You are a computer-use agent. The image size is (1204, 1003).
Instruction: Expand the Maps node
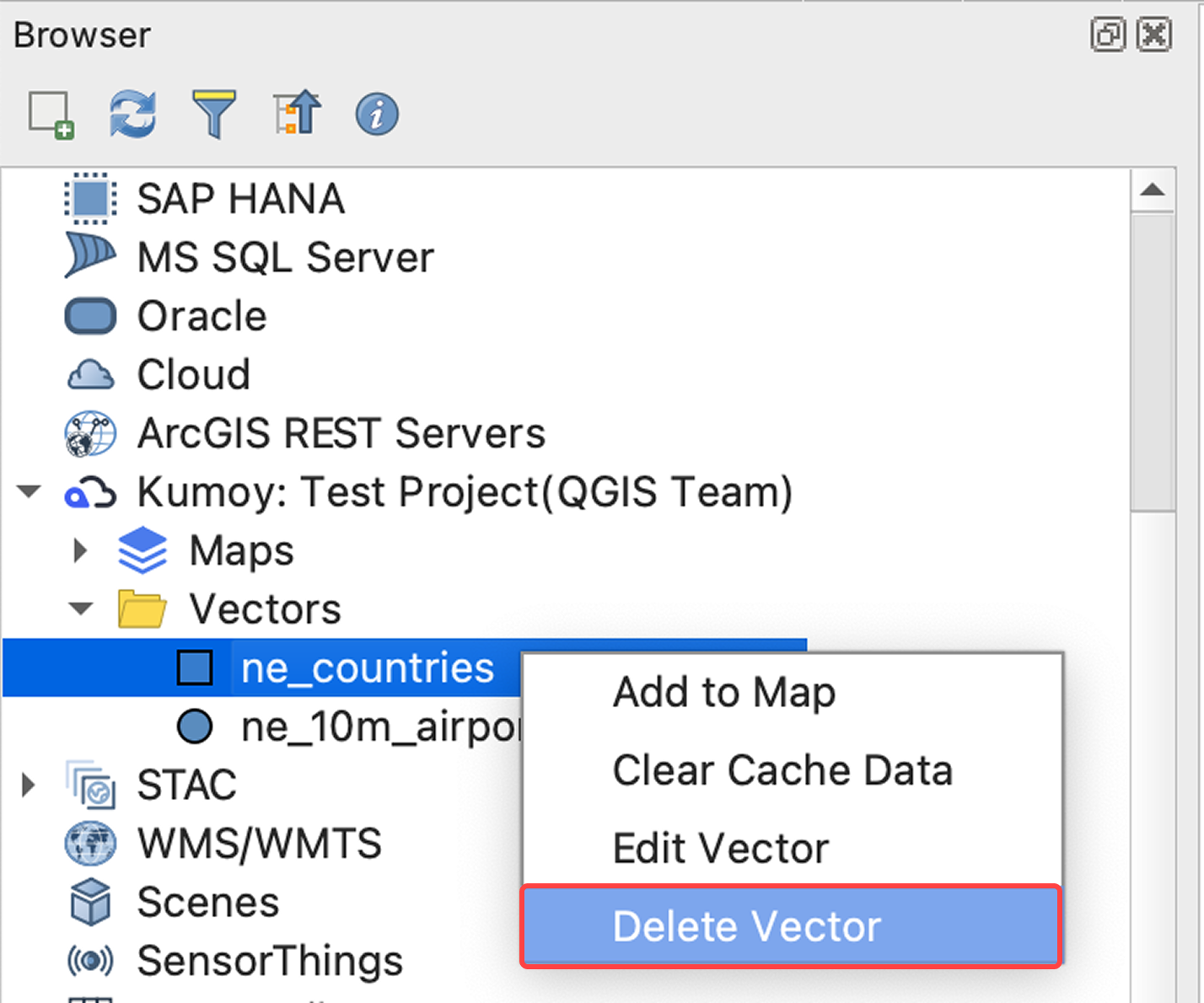(80, 550)
